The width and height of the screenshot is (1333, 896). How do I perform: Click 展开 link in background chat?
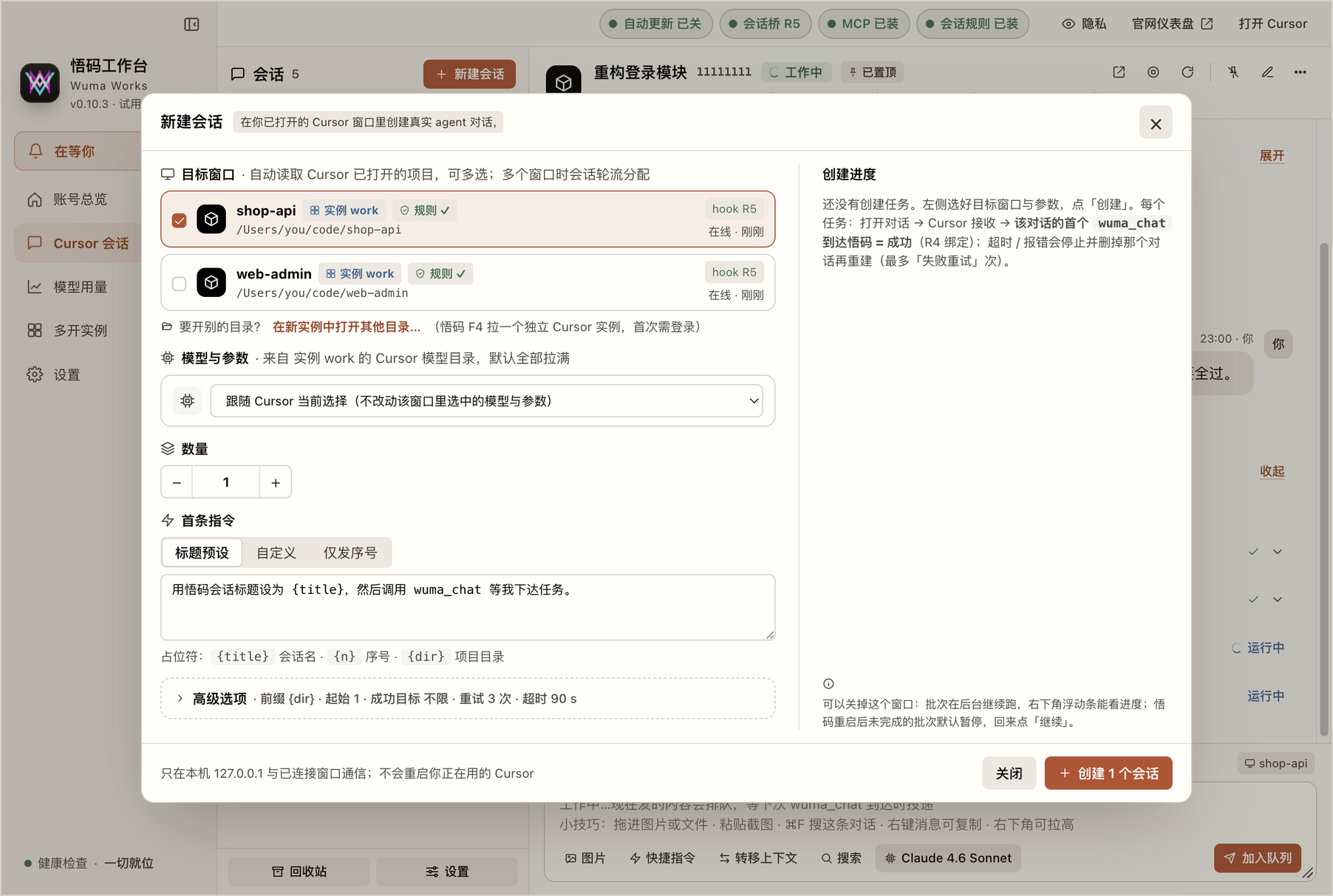(1272, 156)
